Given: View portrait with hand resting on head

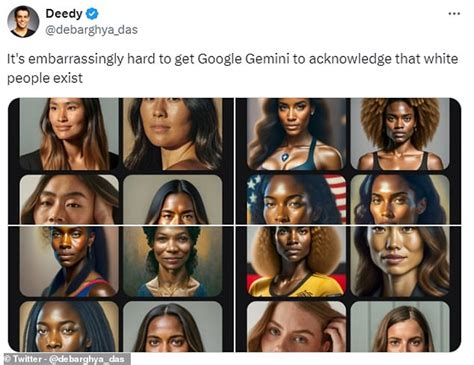Looking at the screenshot, I should [69, 199].
